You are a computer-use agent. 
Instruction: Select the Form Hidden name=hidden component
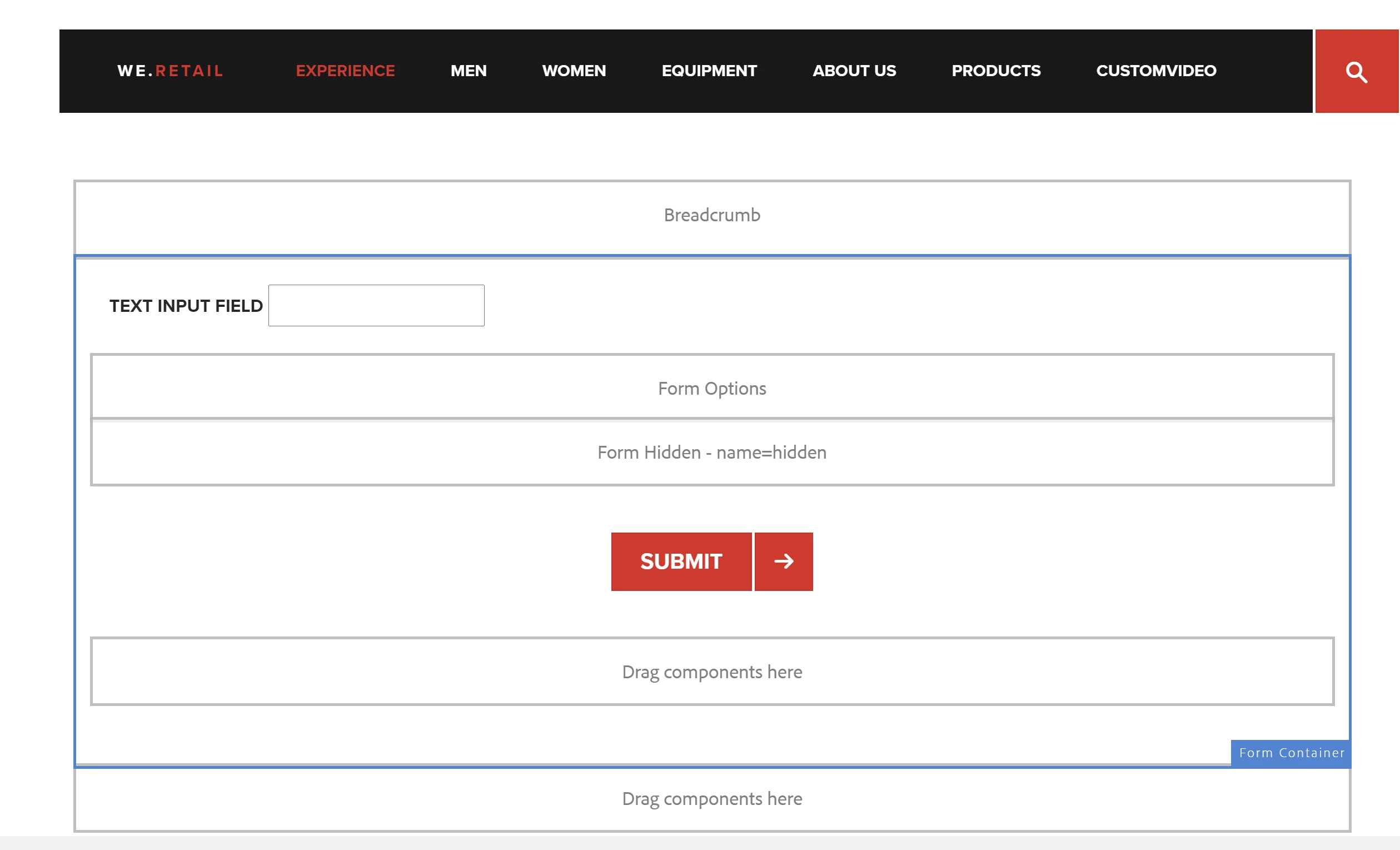click(711, 453)
